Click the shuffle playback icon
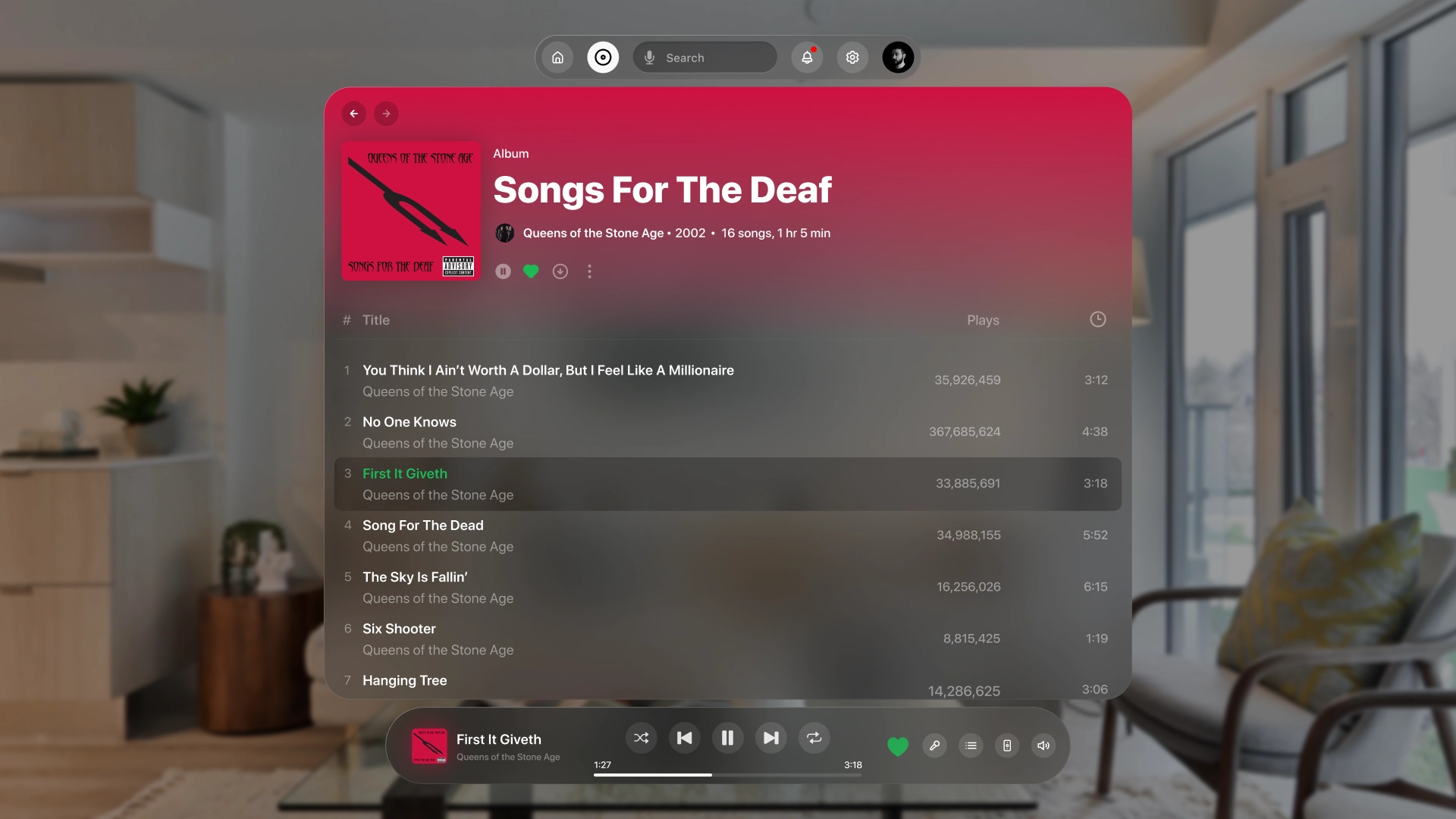This screenshot has height=819, width=1456. (641, 738)
